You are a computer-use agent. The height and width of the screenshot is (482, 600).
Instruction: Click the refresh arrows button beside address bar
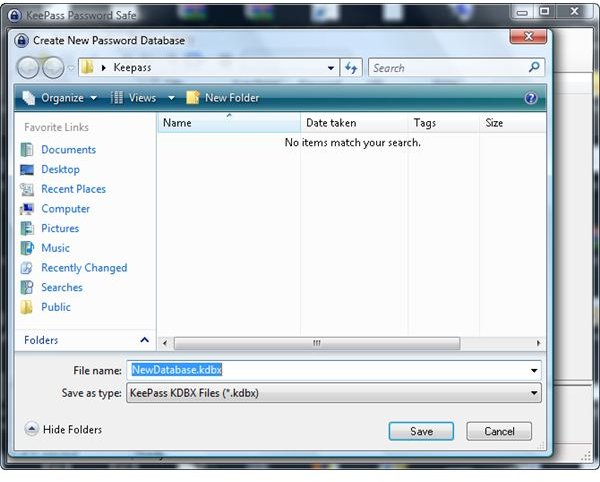[351, 68]
